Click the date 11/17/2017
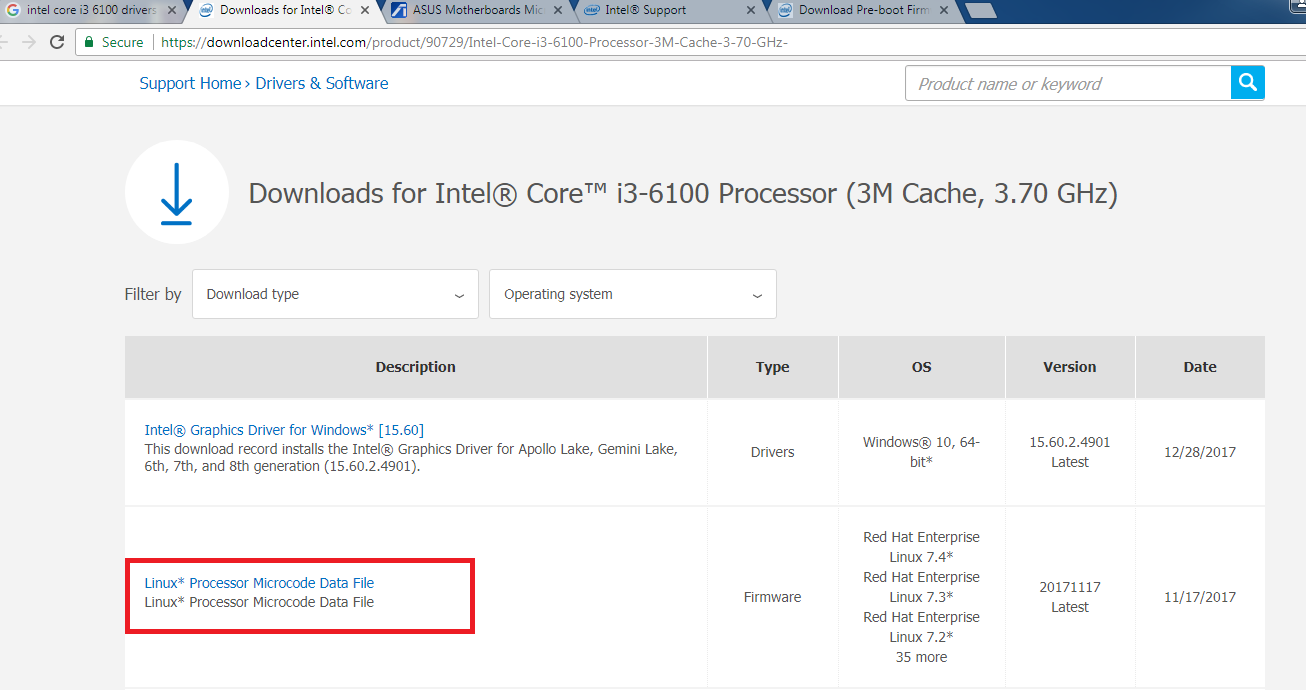 click(1200, 597)
